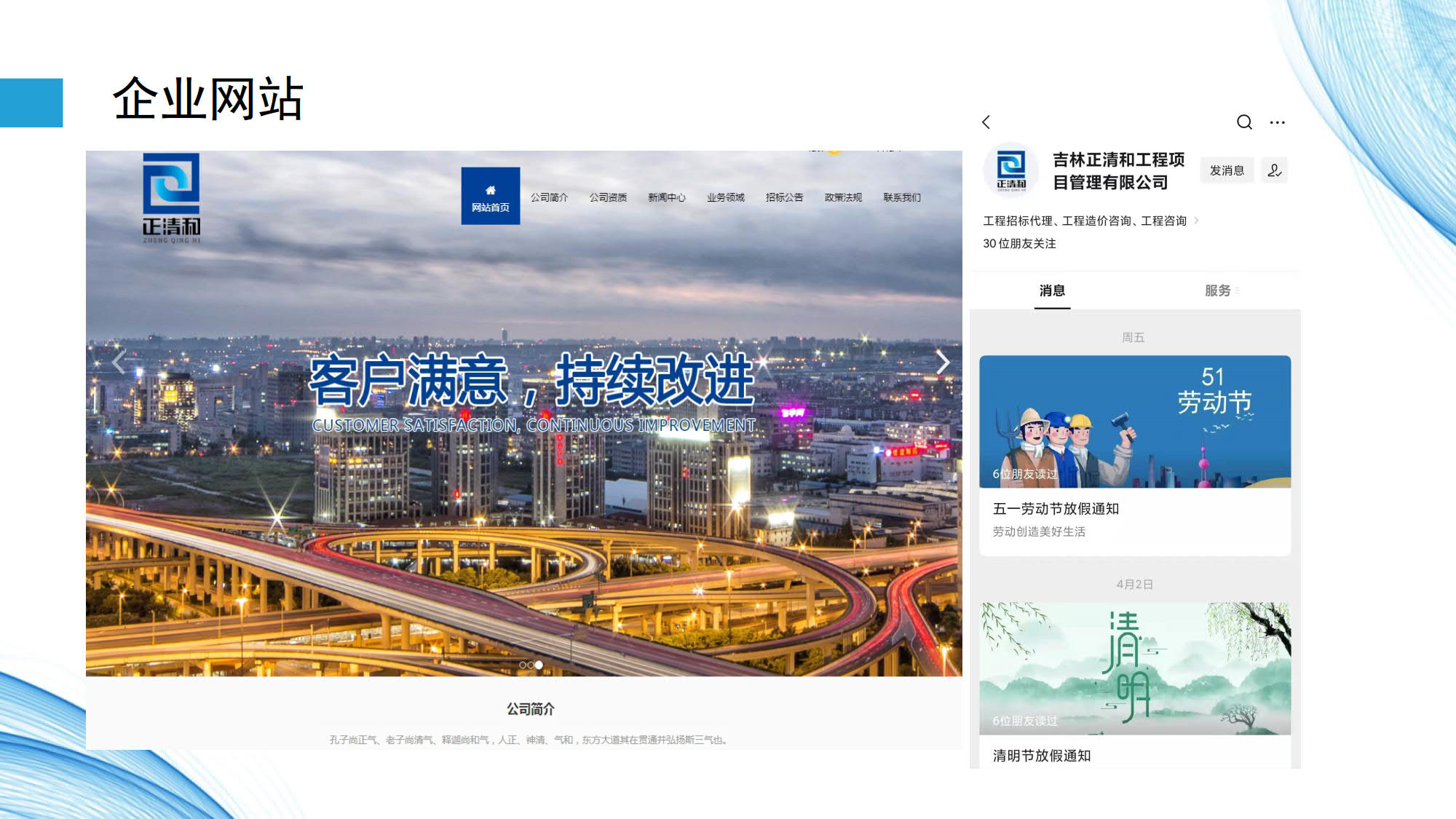Open 招标公告 navigation item
Screen dimensions: 1456x819
pyautogui.click(x=784, y=197)
